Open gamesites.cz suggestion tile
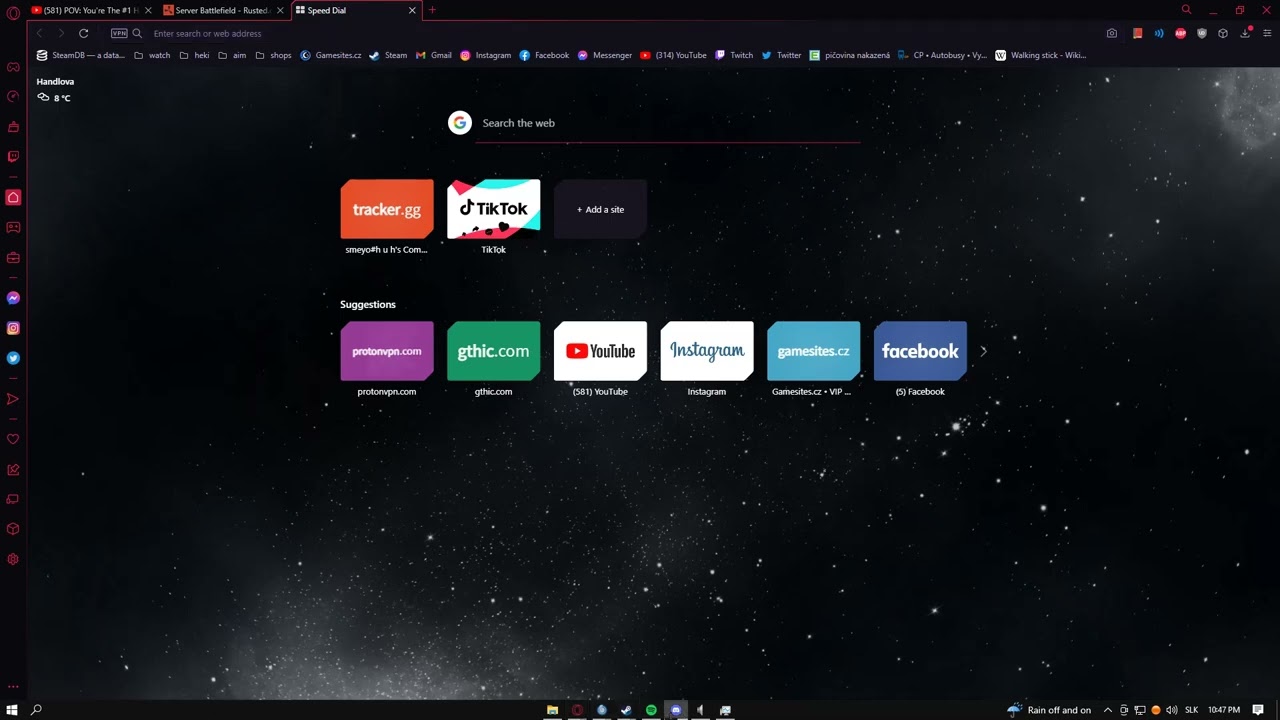 click(814, 351)
